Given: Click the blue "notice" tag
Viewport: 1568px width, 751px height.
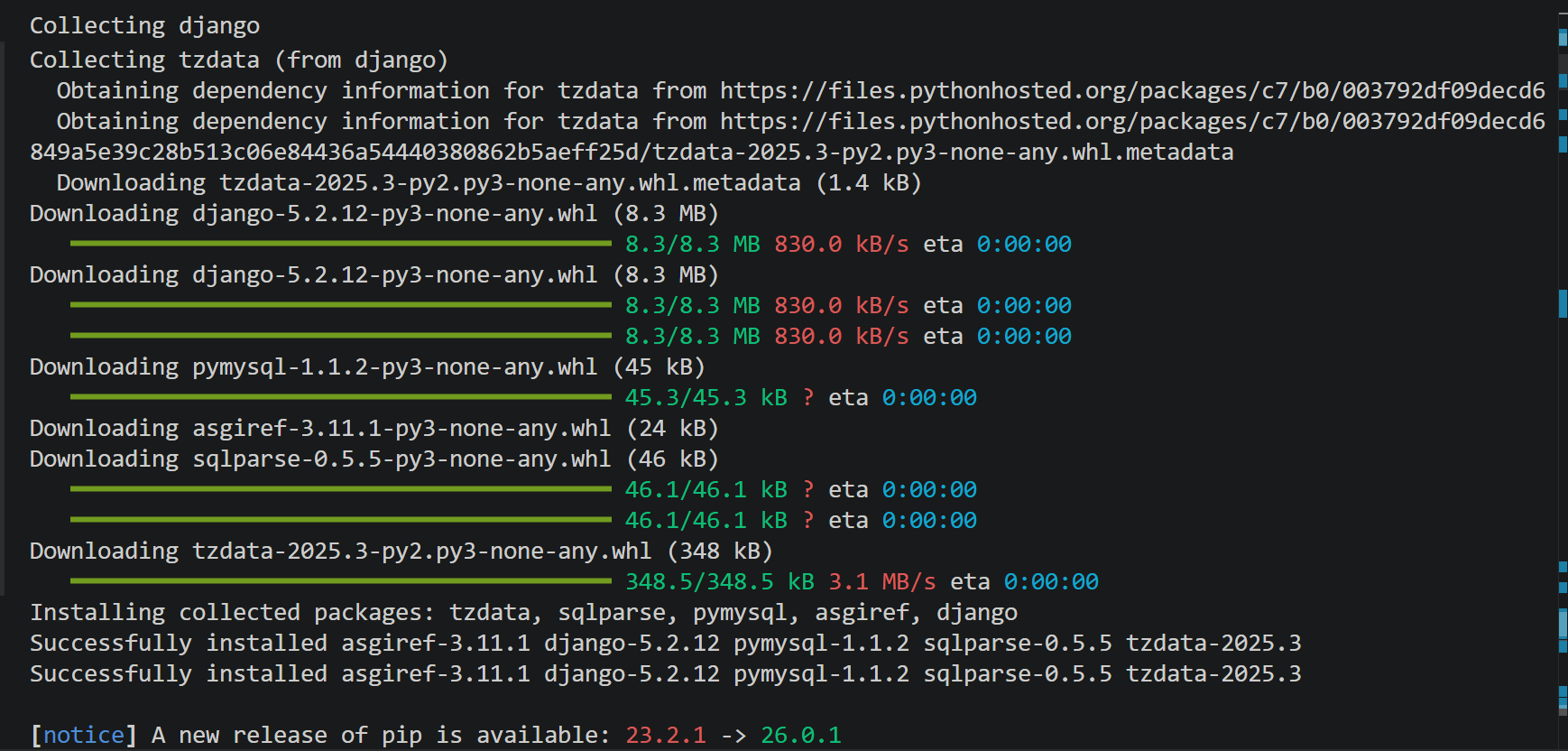Looking at the screenshot, I should (84, 735).
